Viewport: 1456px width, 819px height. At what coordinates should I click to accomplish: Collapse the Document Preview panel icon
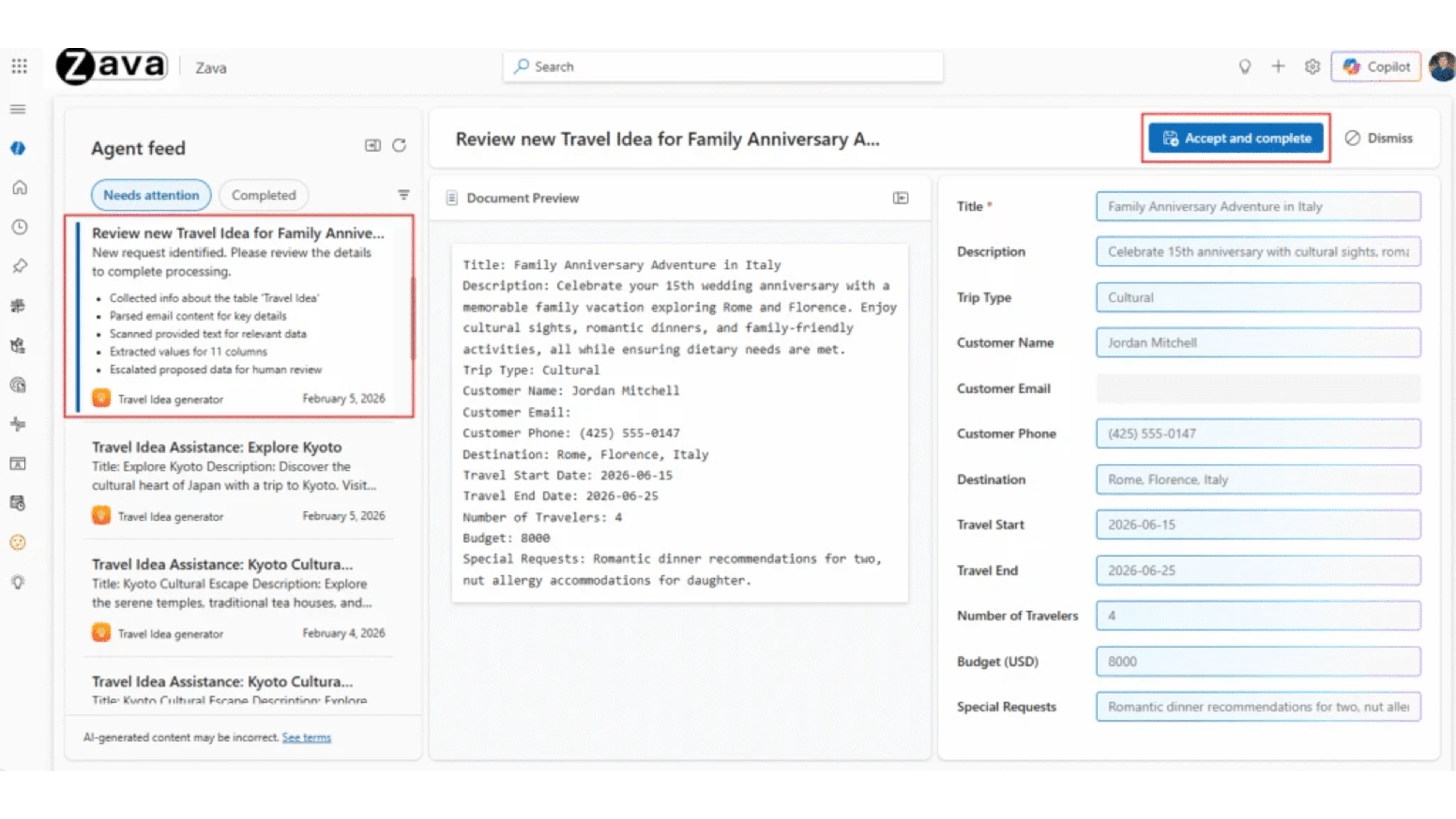(x=901, y=198)
